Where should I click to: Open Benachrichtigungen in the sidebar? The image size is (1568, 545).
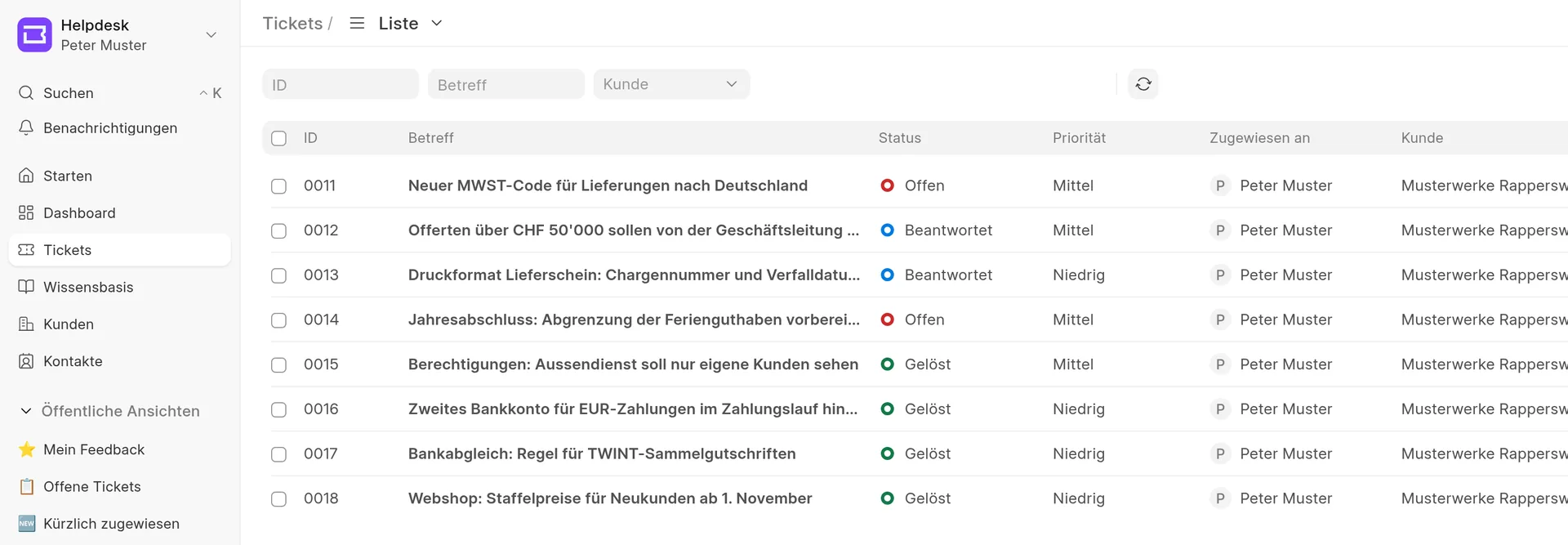[119, 127]
